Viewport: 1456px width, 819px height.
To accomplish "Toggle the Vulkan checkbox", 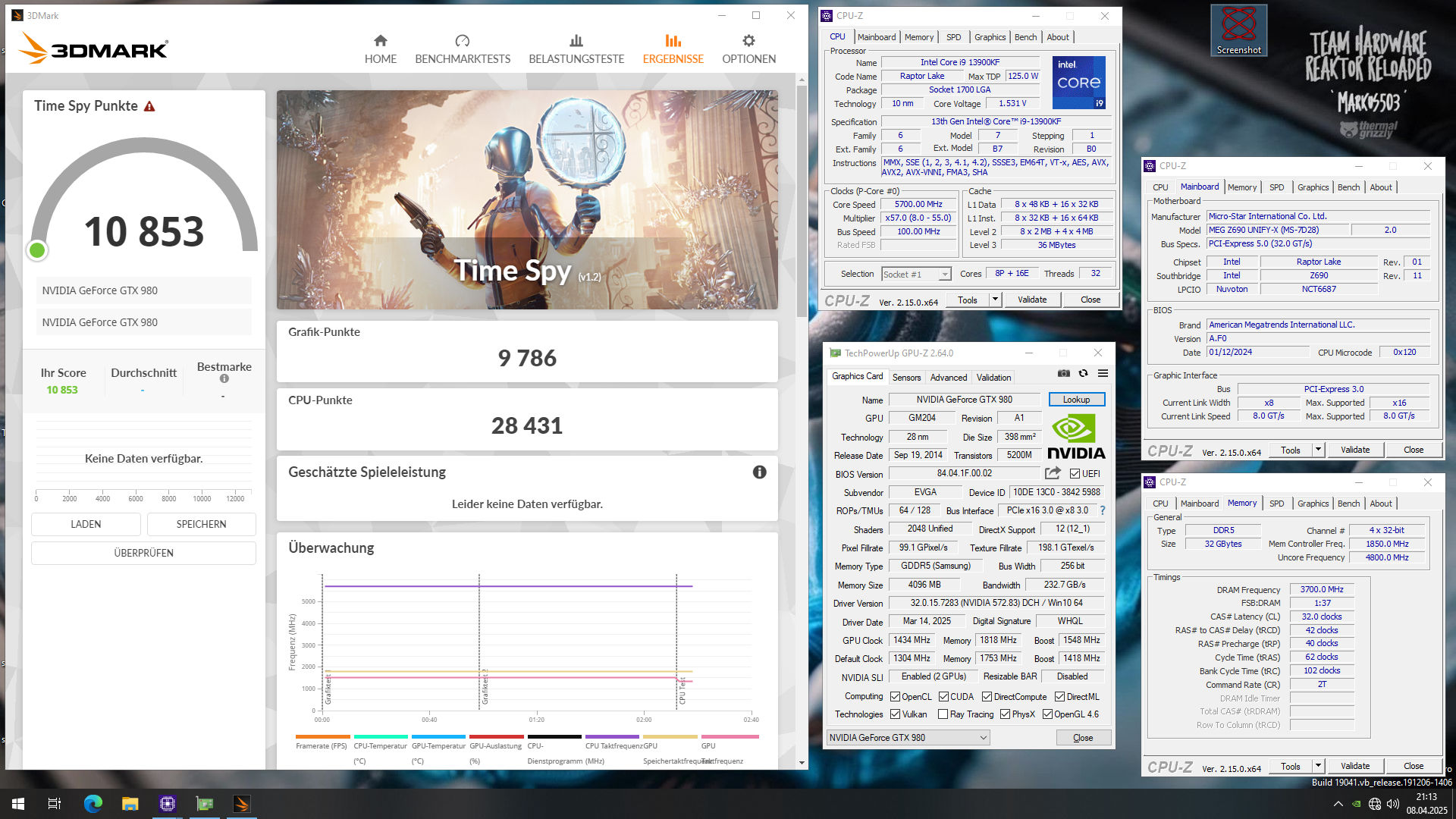I will coord(895,714).
